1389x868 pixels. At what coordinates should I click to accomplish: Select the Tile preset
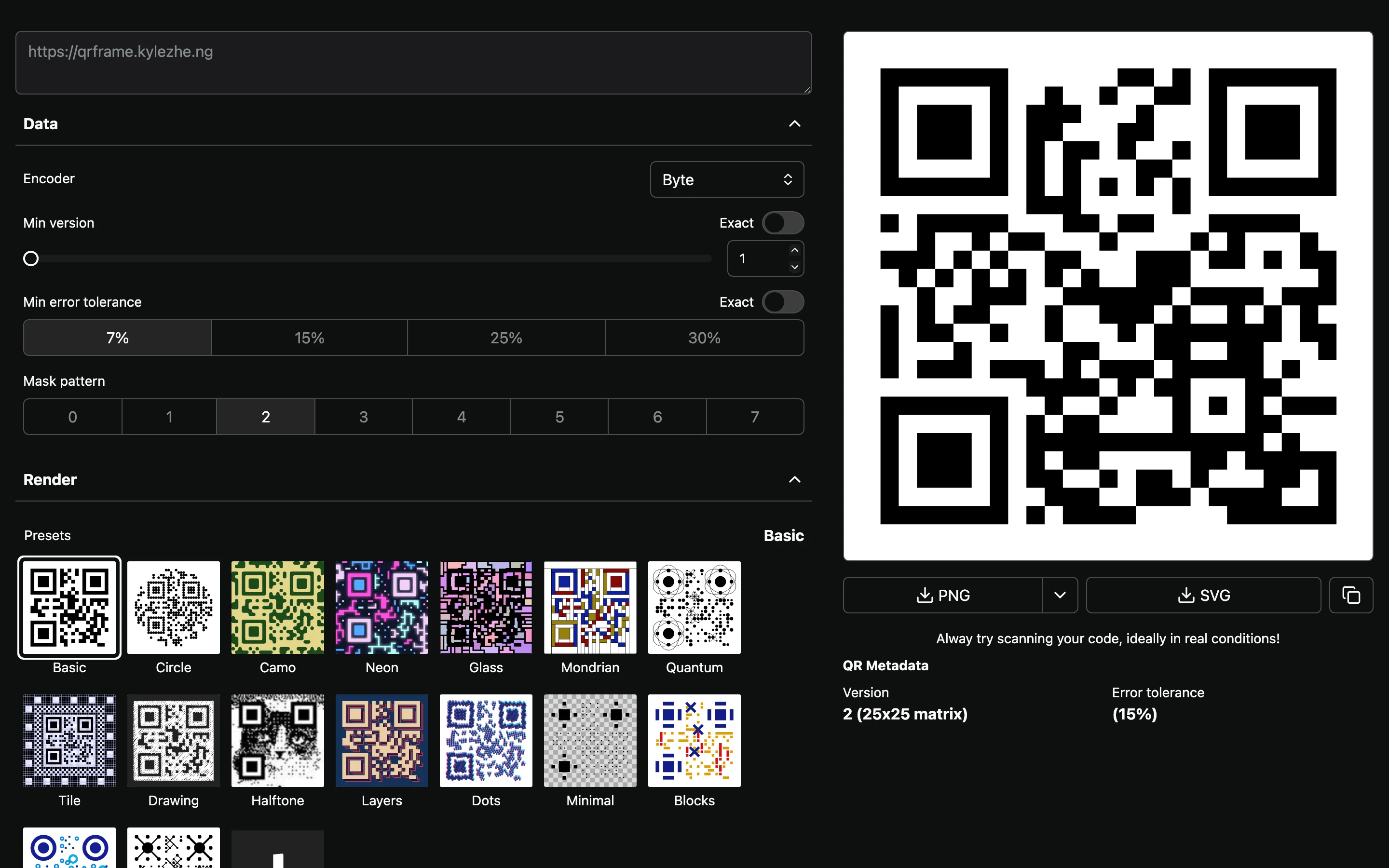[x=69, y=741]
